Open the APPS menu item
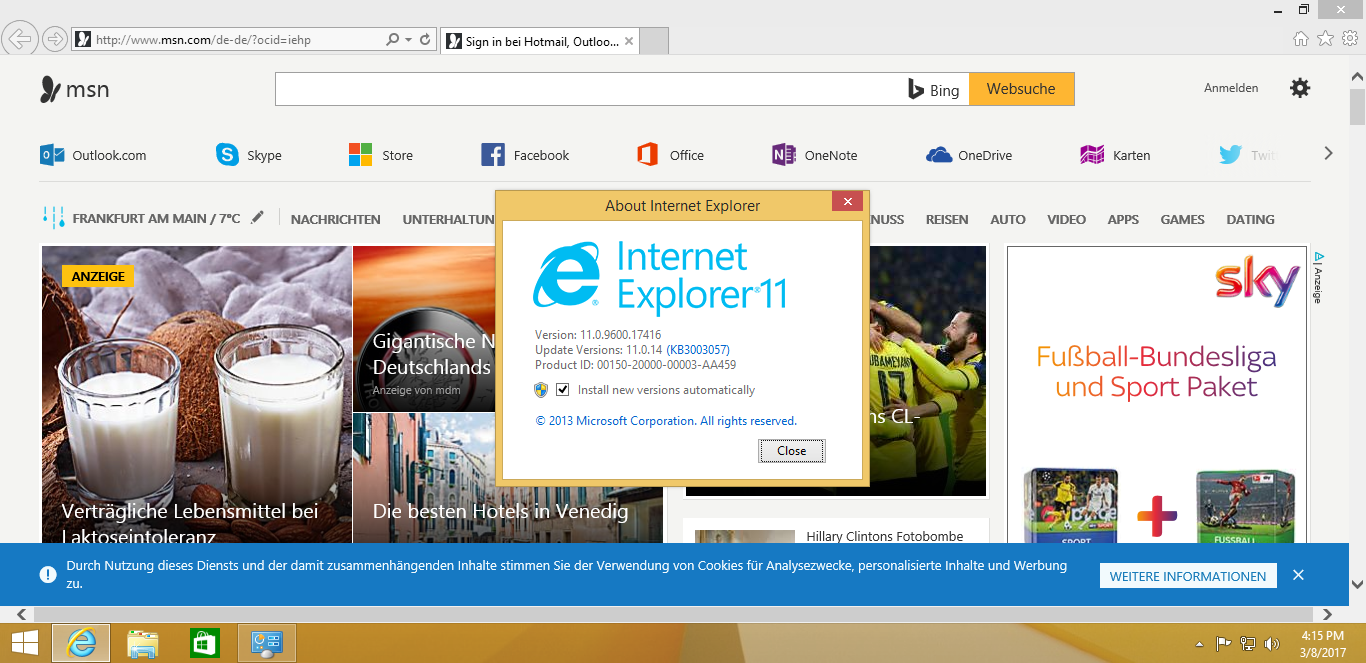The image size is (1366, 663). (1123, 219)
